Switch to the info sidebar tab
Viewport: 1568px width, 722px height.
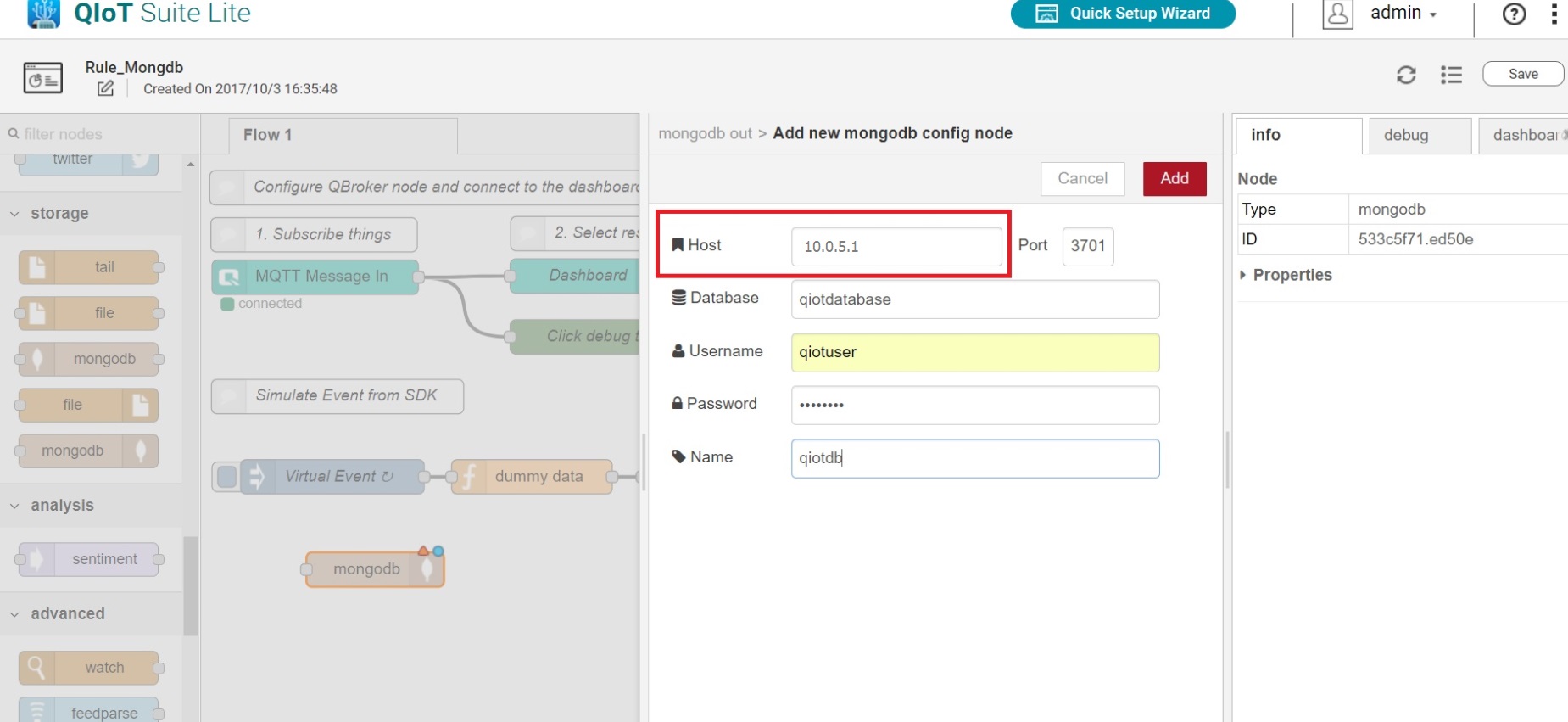[x=1298, y=136]
